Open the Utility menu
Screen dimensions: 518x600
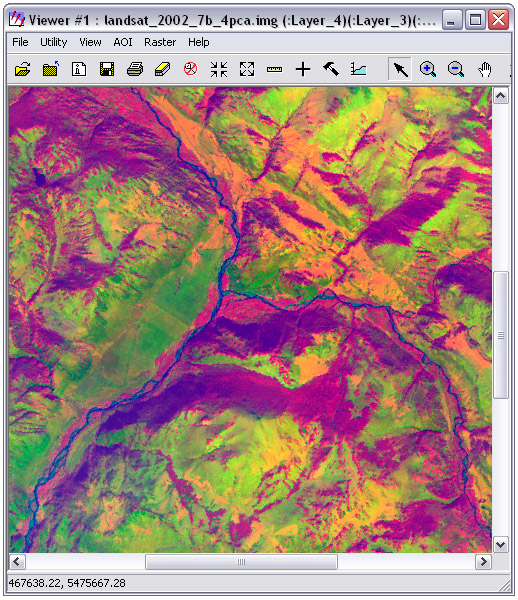[54, 42]
